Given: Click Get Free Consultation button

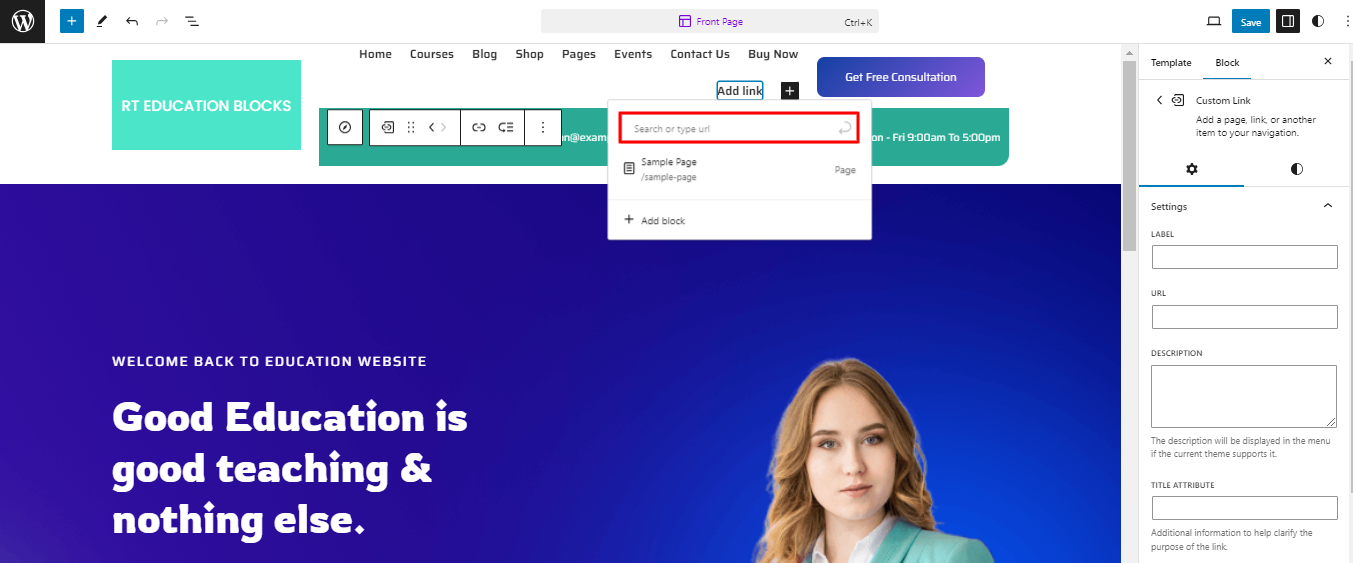Looking at the screenshot, I should click(901, 77).
